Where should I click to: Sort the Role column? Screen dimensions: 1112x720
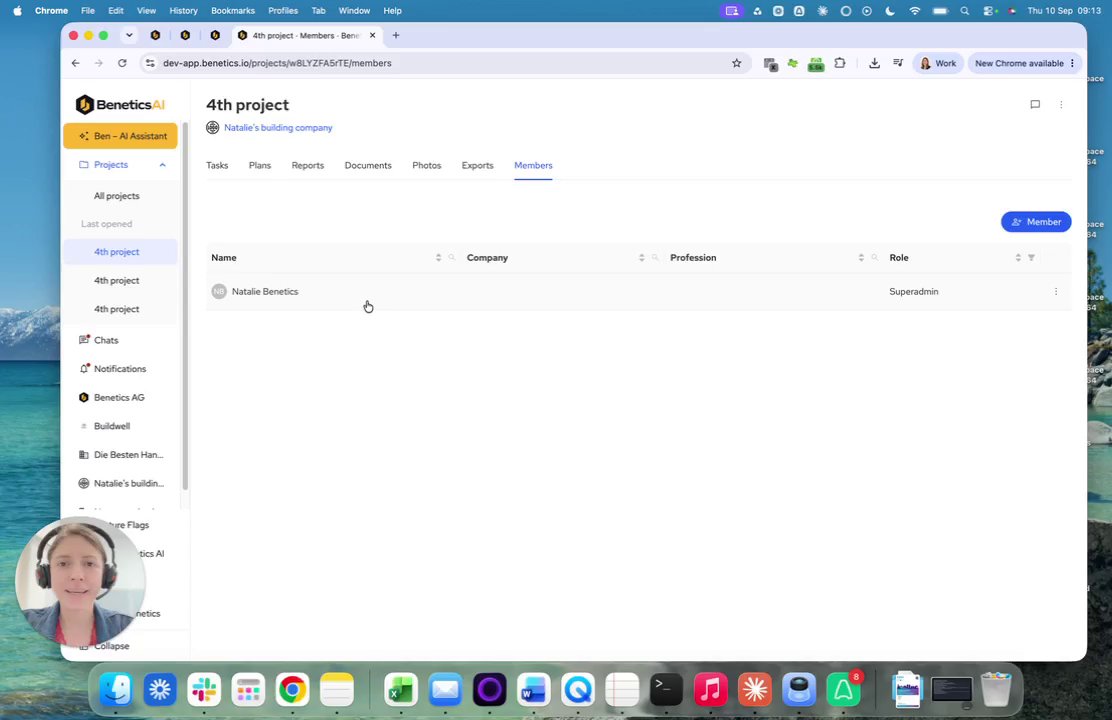pos(1018,257)
